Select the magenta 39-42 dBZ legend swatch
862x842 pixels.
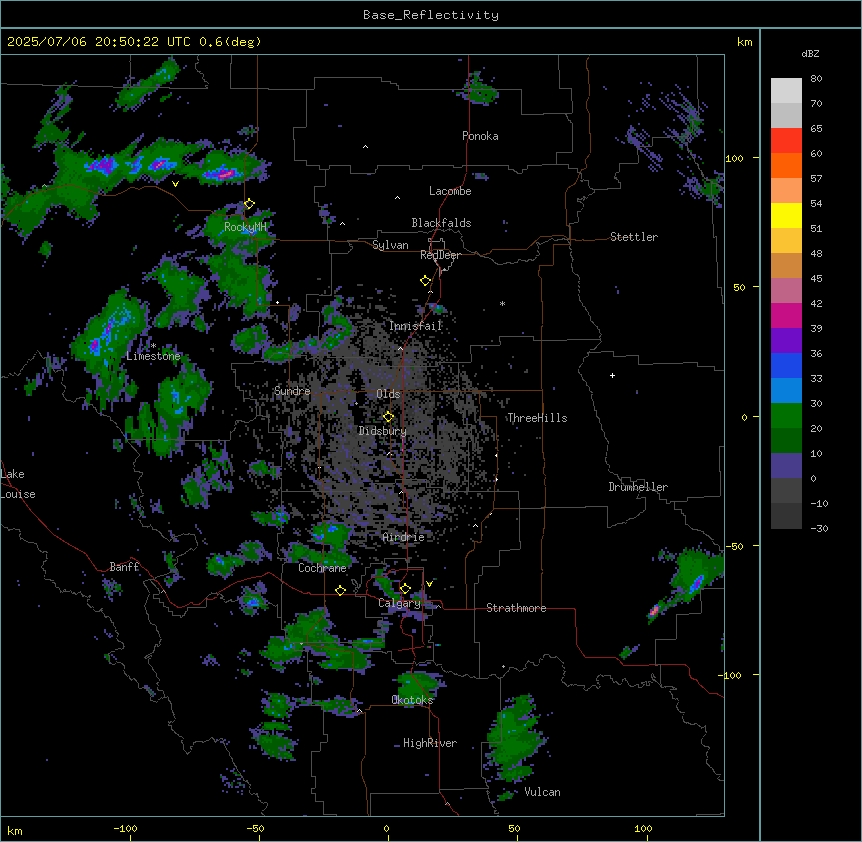[786, 315]
